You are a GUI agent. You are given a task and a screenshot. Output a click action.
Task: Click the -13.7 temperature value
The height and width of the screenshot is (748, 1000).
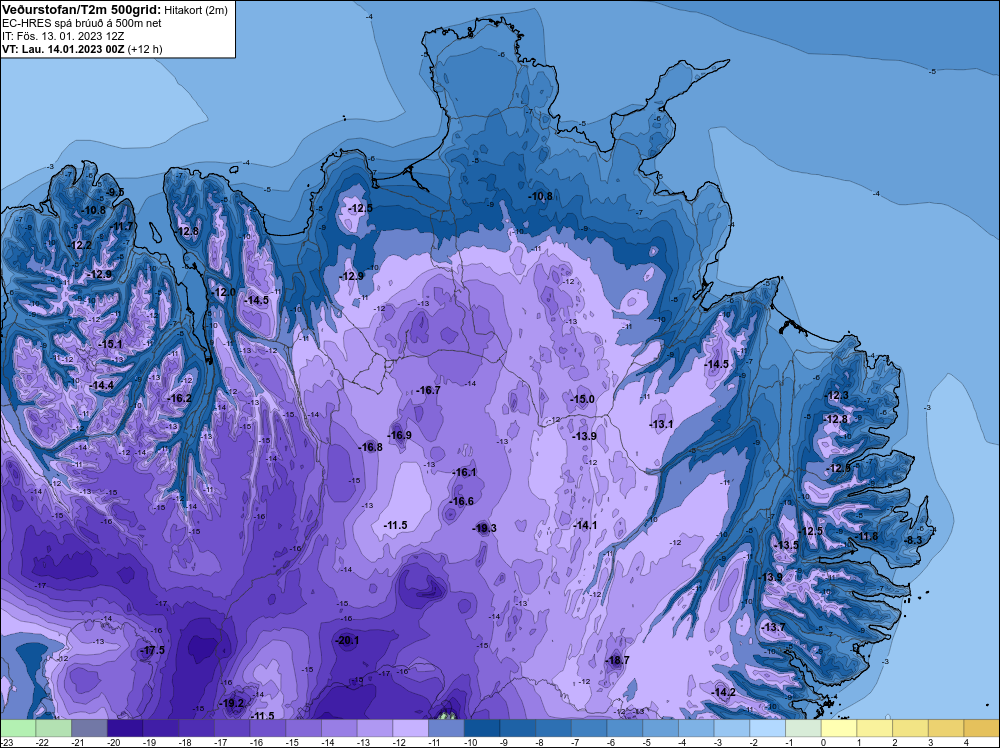774,627
